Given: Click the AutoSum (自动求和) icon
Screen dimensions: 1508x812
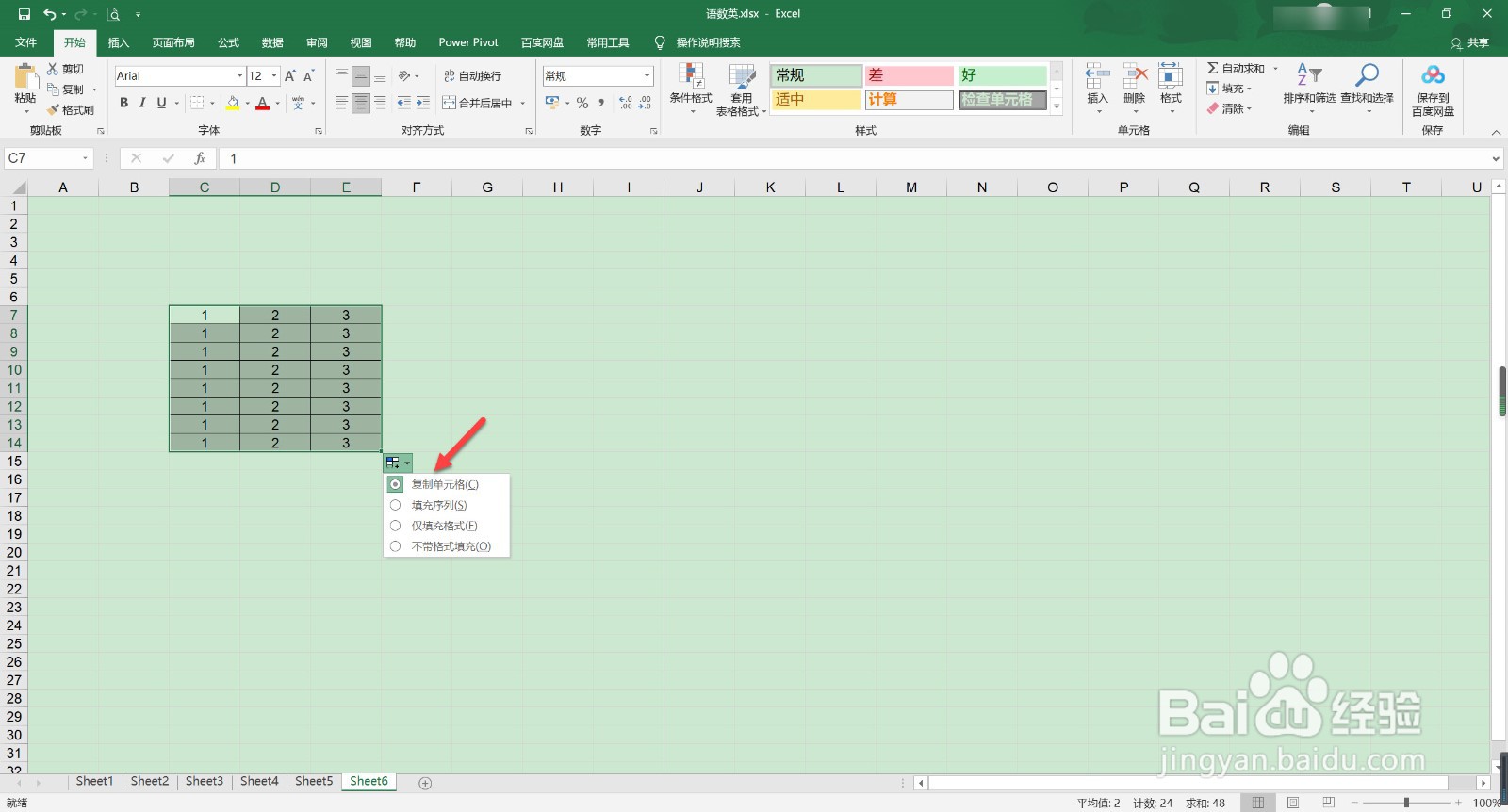Looking at the screenshot, I should coord(1213,68).
